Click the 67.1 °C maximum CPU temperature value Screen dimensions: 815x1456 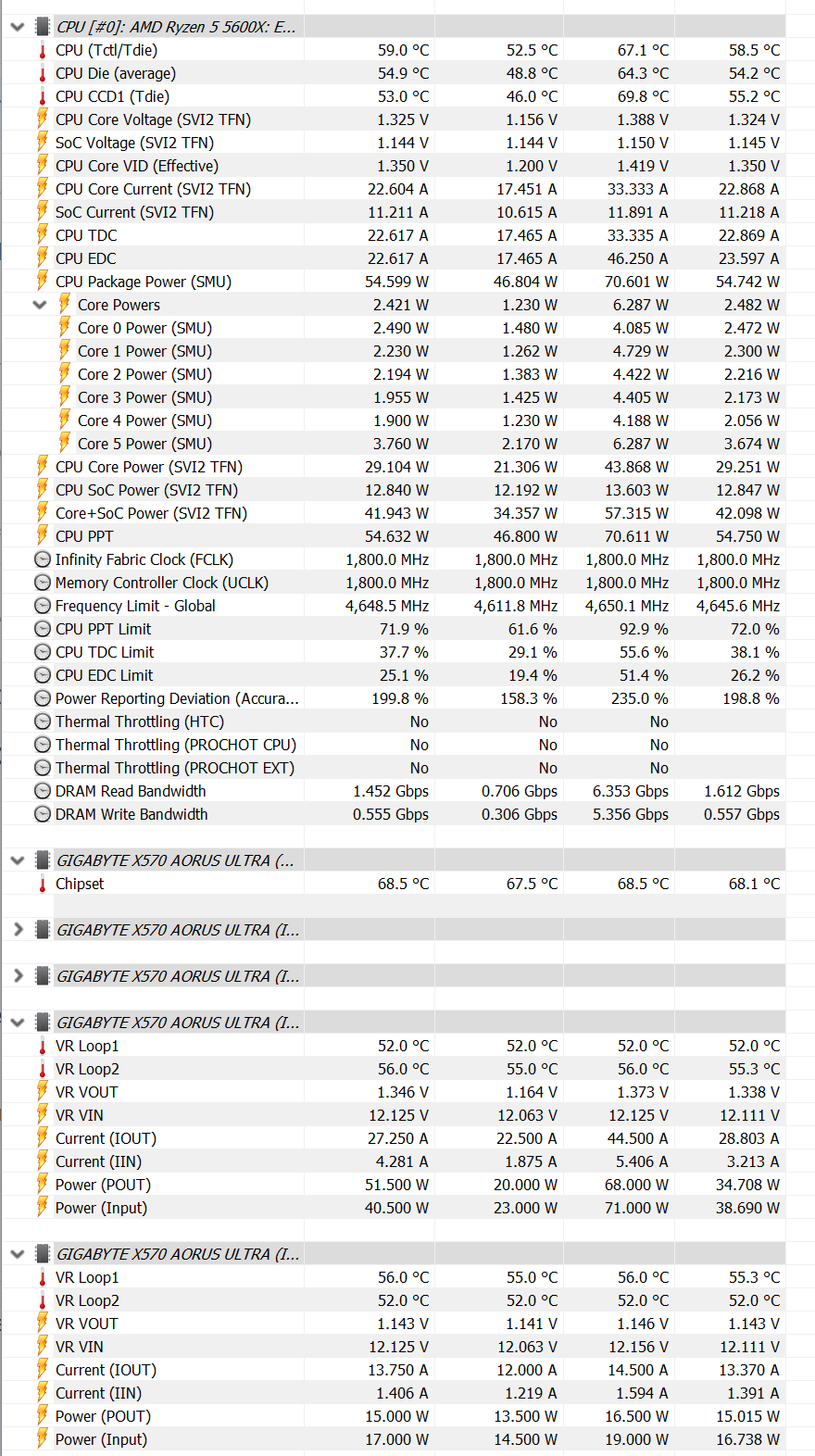pos(643,50)
